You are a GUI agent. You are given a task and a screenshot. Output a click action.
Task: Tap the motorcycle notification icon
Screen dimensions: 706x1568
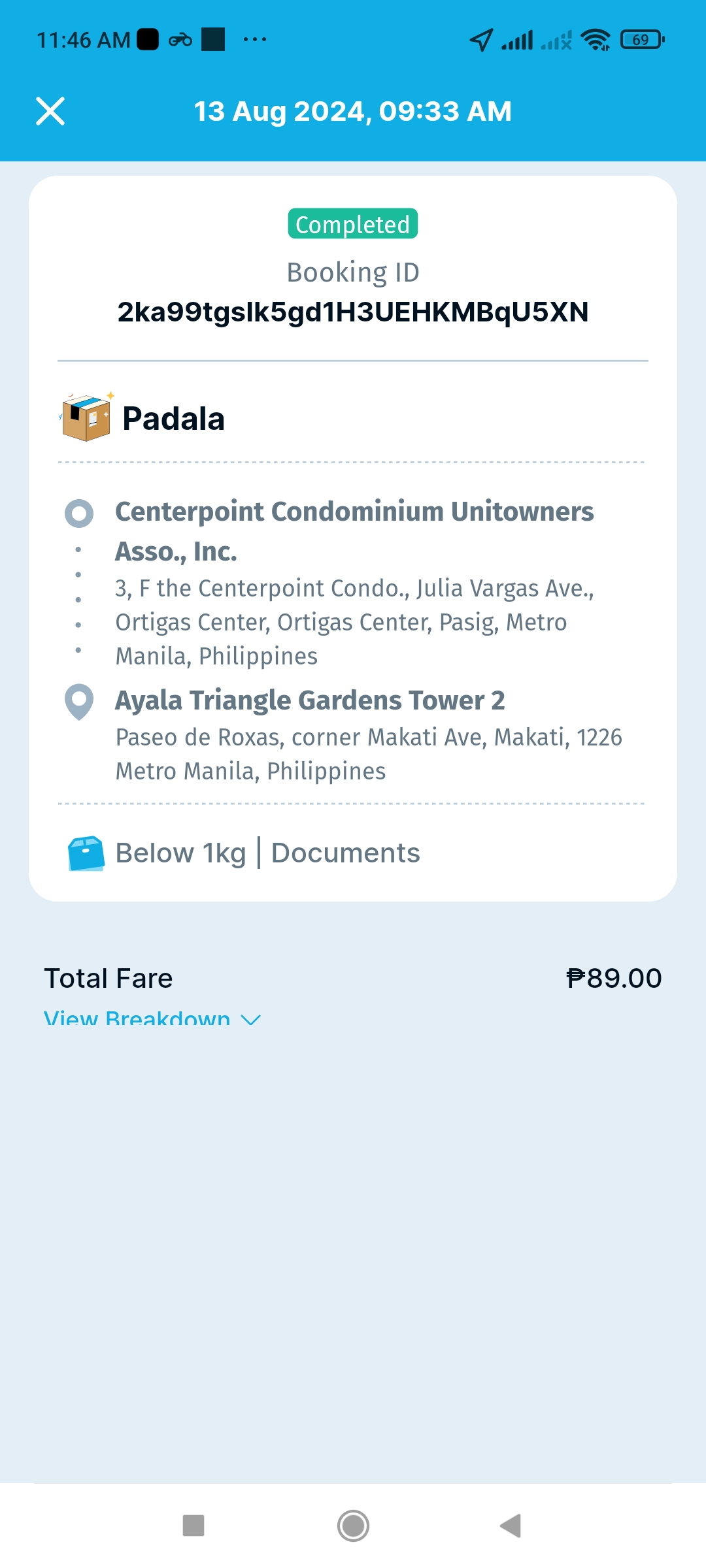tap(180, 40)
